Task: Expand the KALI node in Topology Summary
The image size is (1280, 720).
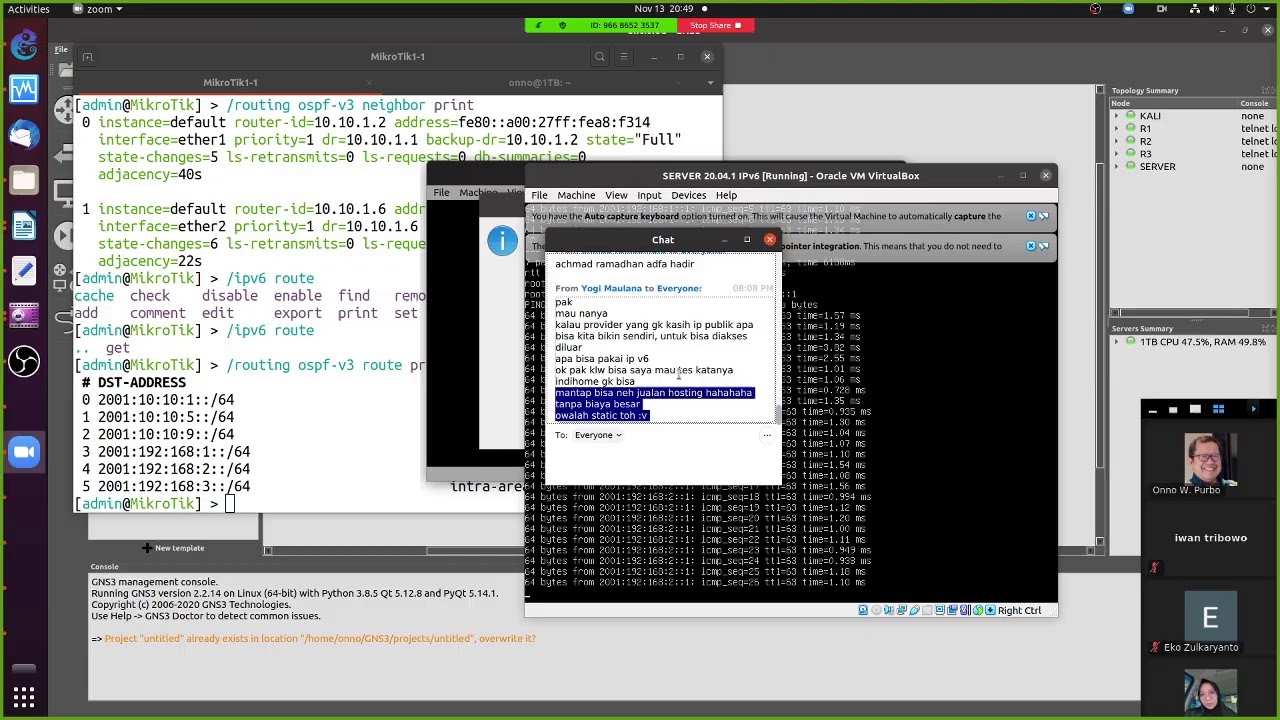Action: click(x=1117, y=116)
